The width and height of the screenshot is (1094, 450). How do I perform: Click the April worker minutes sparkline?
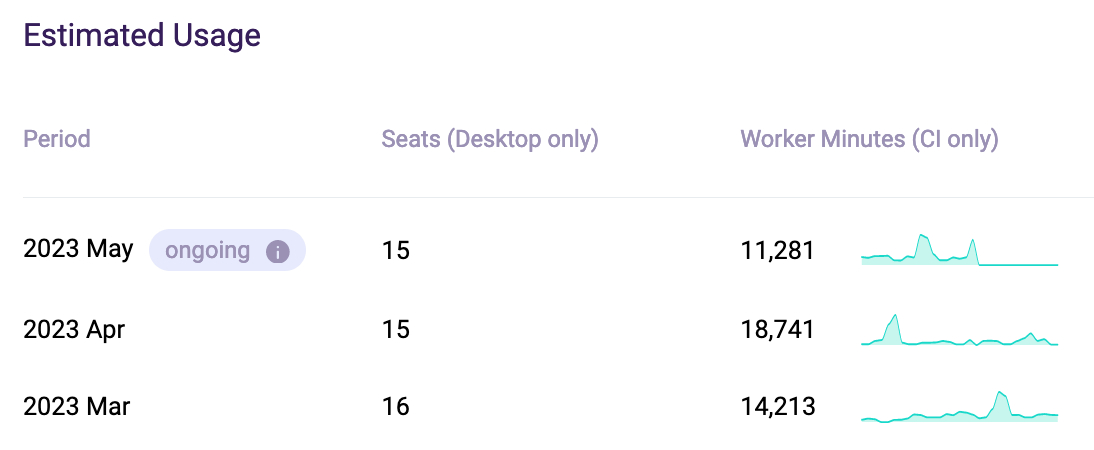click(959, 331)
